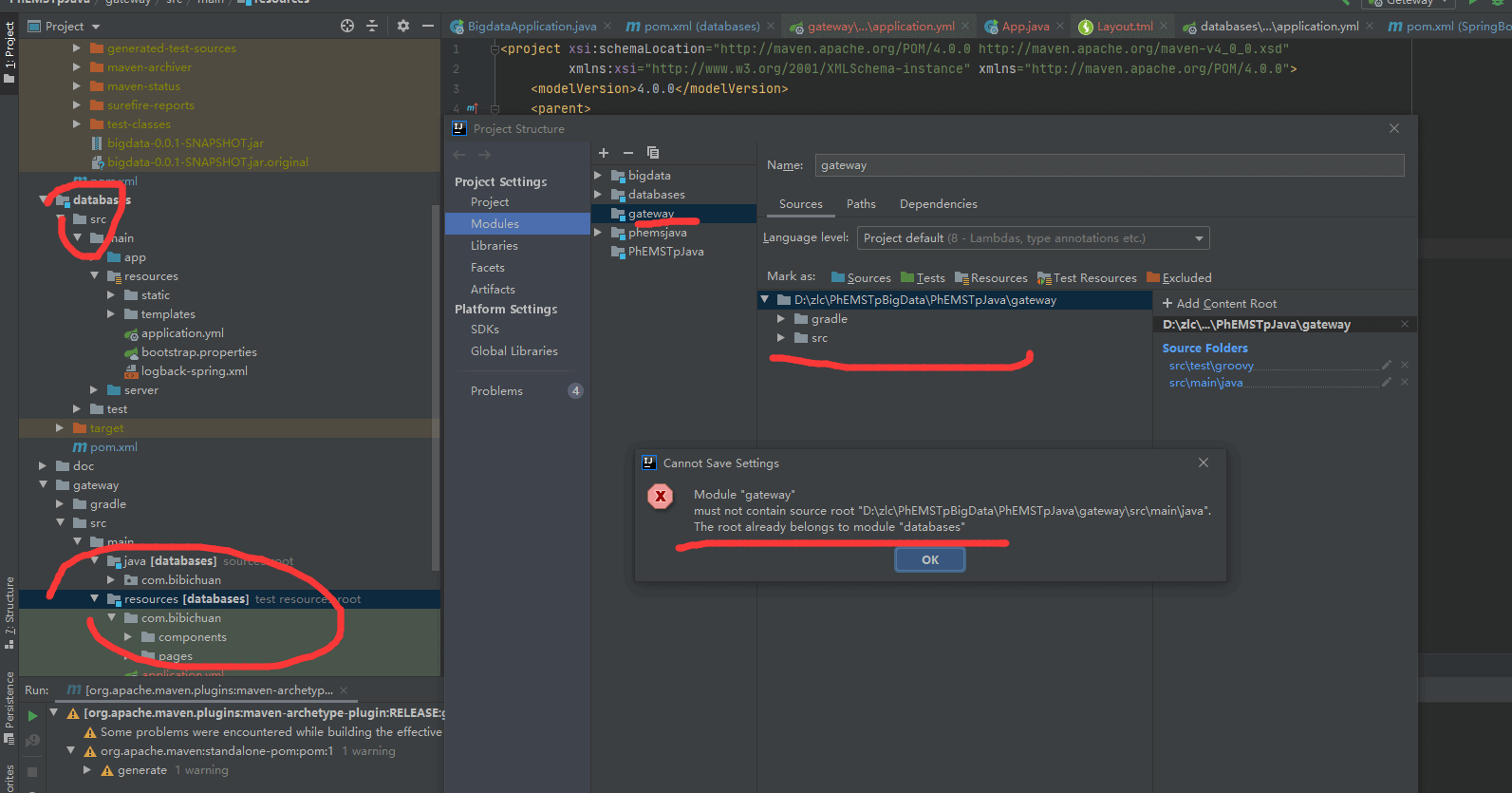The height and width of the screenshot is (793, 1512).
Task: Click the module Name input field
Action: pyautogui.click(x=1109, y=165)
